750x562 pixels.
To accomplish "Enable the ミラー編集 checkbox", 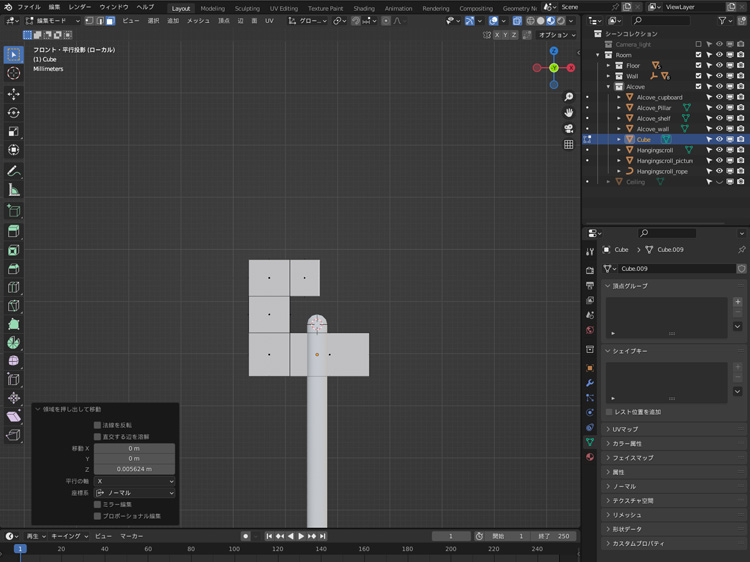I will coord(98,504).
